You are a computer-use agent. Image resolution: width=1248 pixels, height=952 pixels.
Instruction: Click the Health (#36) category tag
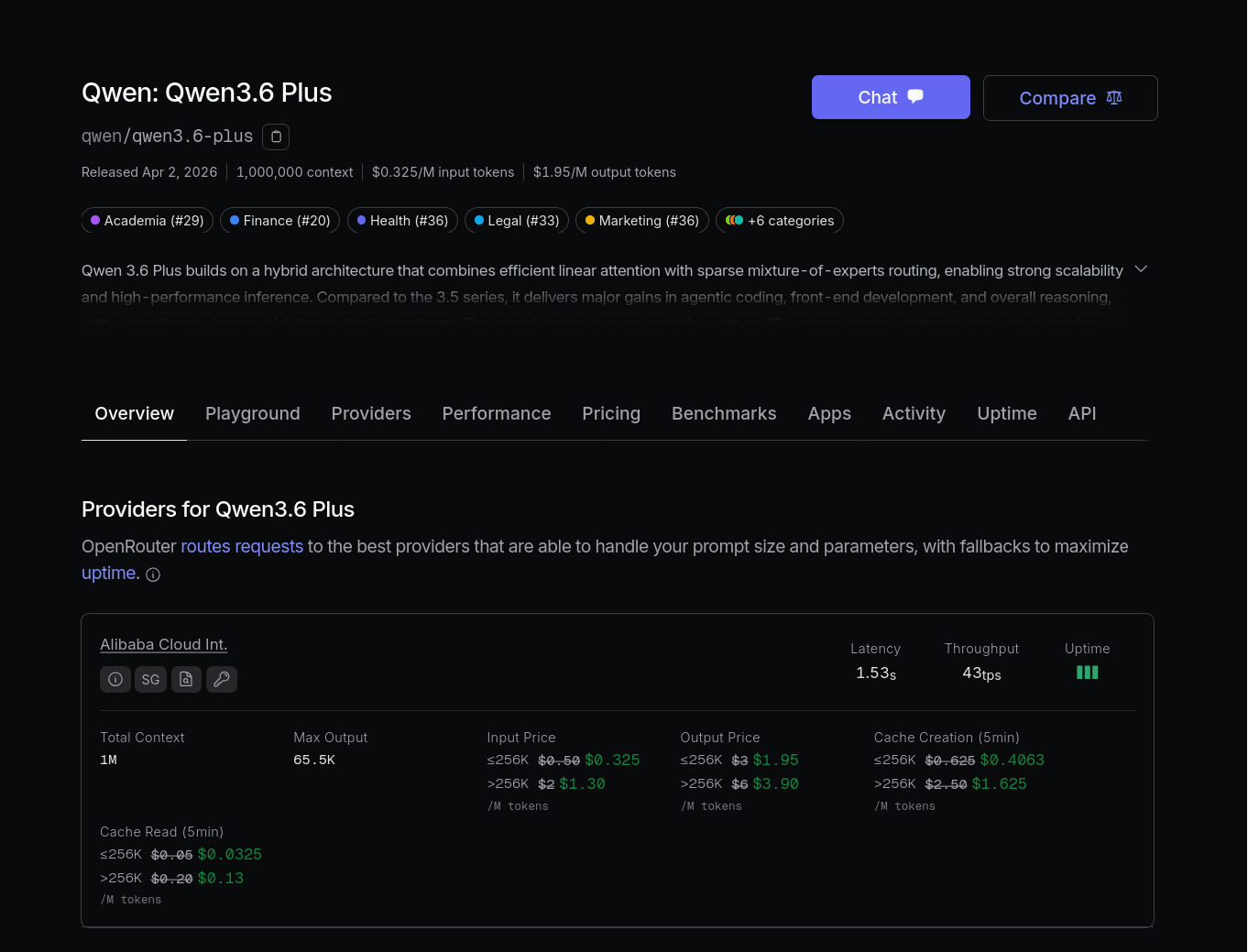[x=402, y=221]
